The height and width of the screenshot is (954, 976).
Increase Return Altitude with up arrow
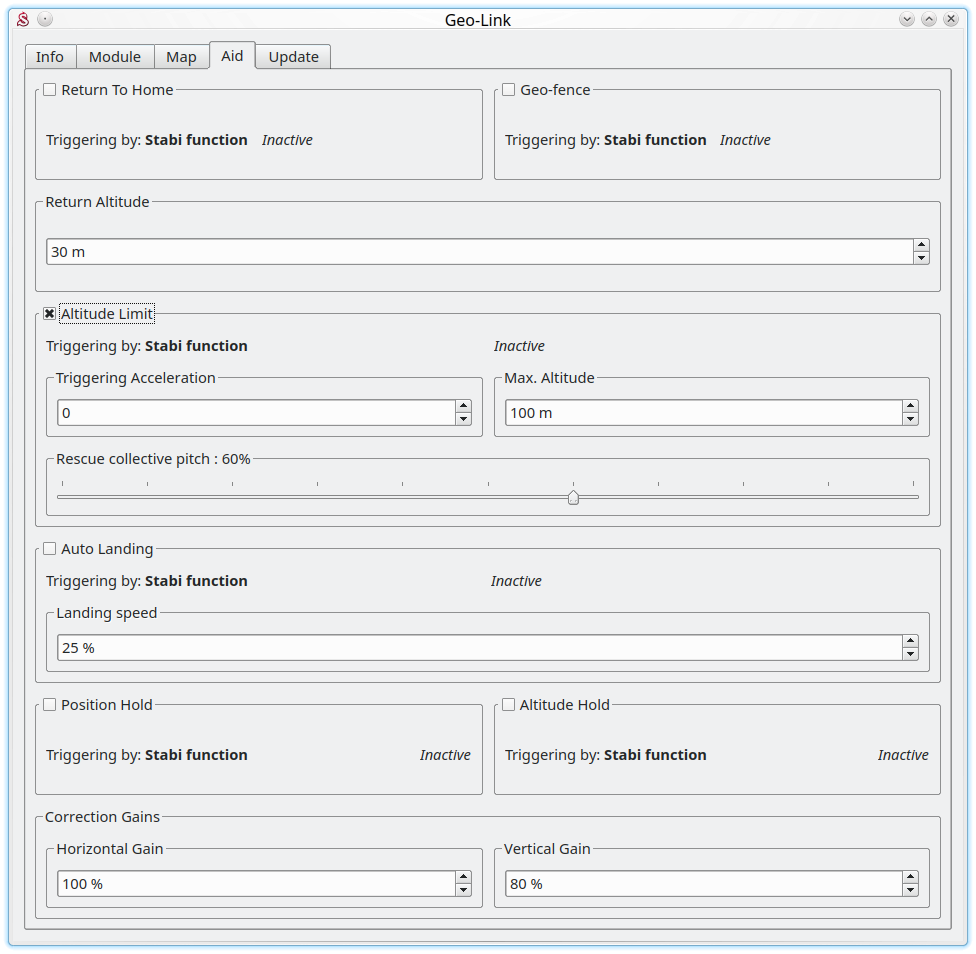pyautogui.click(x=921, y=246)
